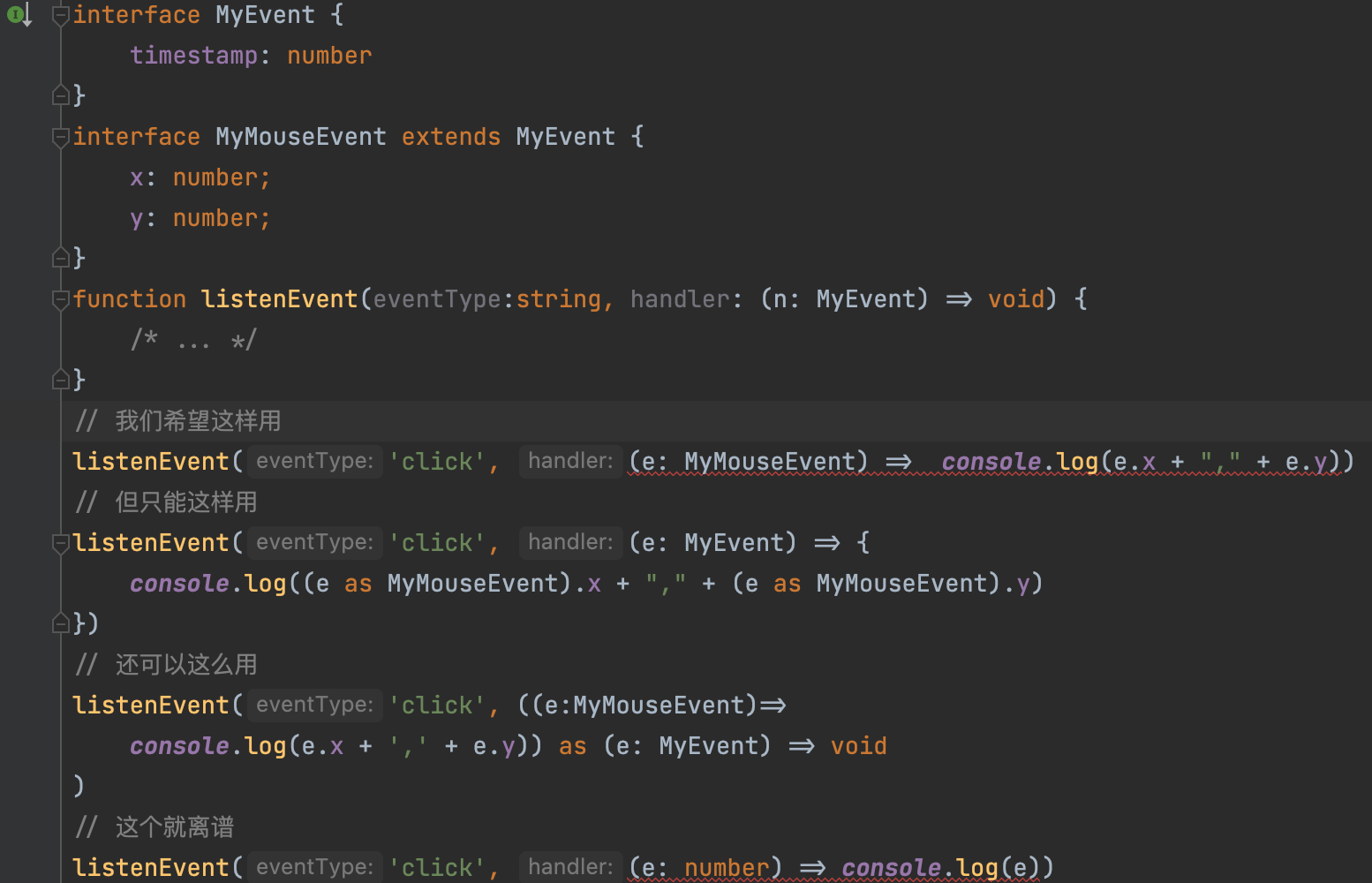Click the comment 还可以这么用
The image size is (1372, 883).
tap(167, 665)
